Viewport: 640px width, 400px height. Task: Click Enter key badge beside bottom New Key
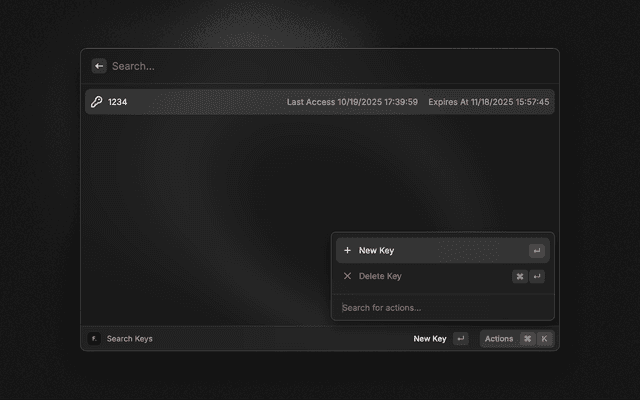click(x=460, y=339)
